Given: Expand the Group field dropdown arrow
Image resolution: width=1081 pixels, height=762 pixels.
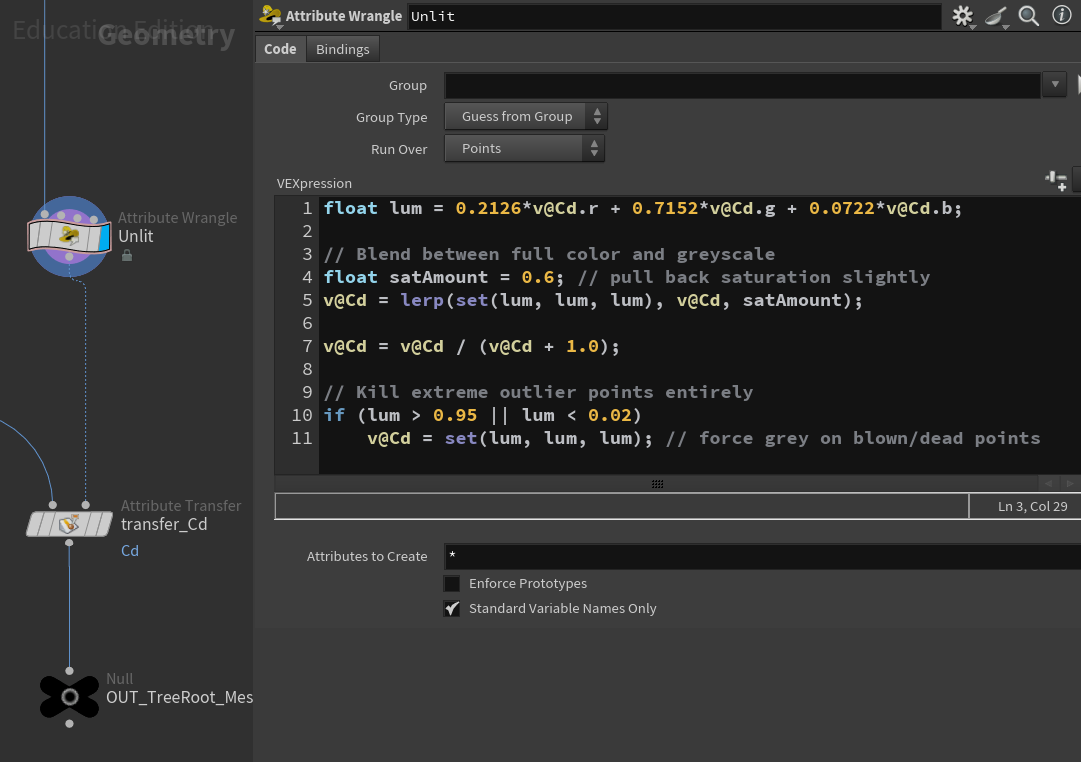Looking at the screenshot, I should pos(1054,85).
